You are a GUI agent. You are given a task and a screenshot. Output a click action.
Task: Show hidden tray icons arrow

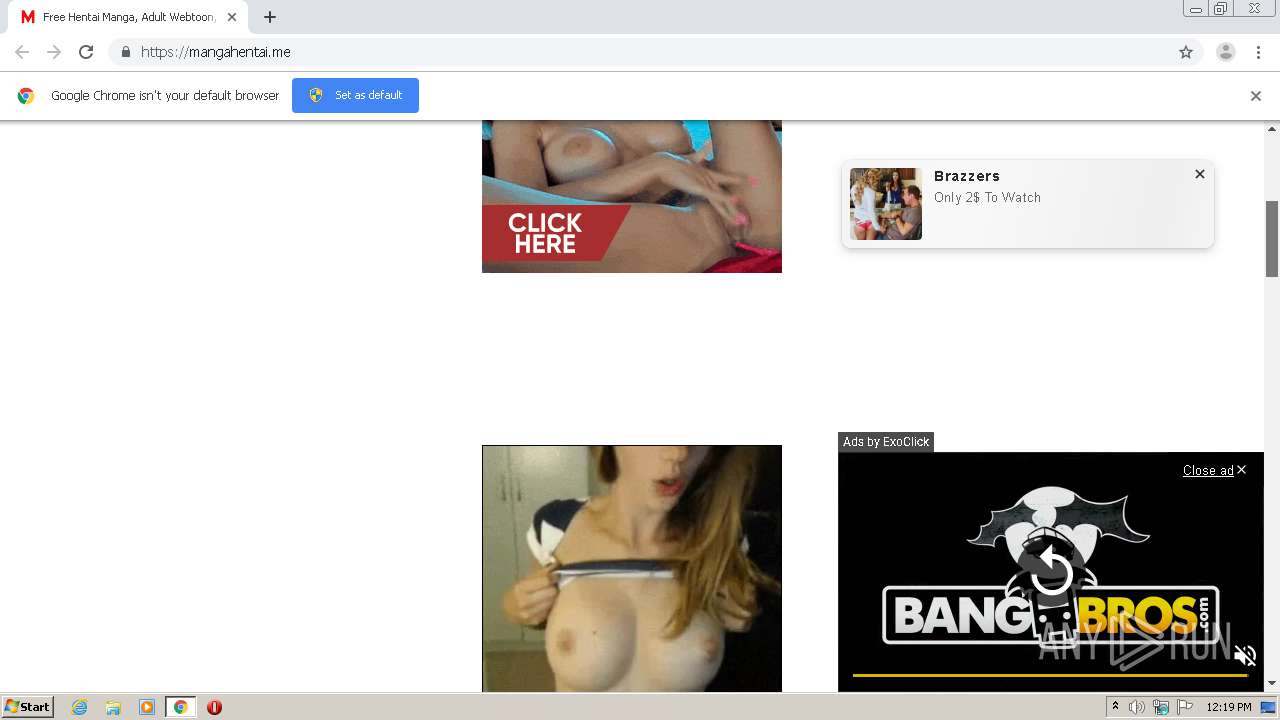click(x=1115, y=707)
